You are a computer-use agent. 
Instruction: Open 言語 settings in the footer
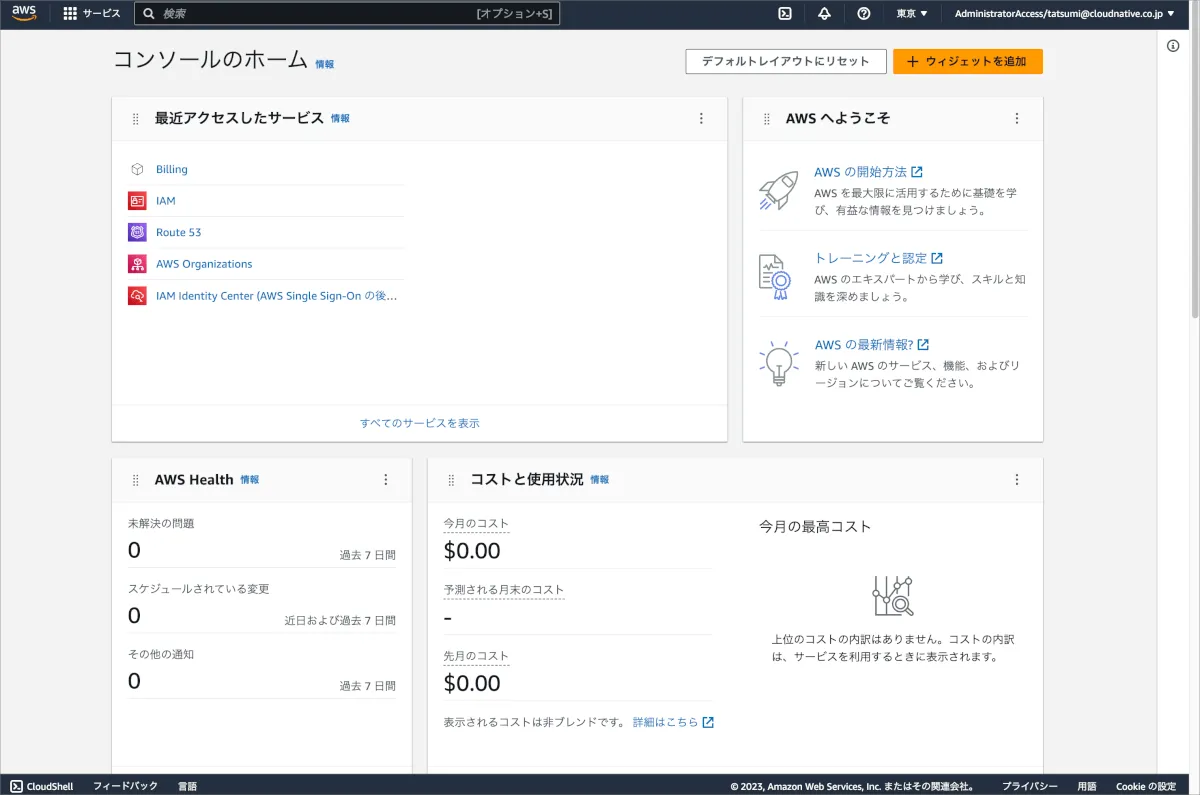point(187,786)
